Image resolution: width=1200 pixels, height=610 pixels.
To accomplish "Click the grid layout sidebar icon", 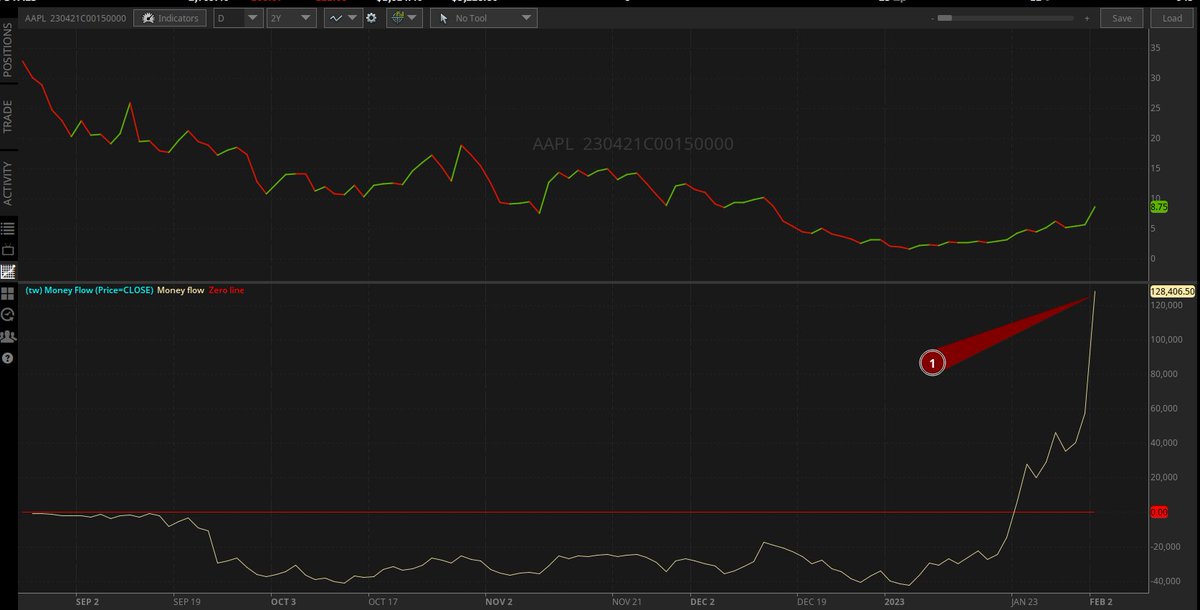I will click(x=8, y=293).
